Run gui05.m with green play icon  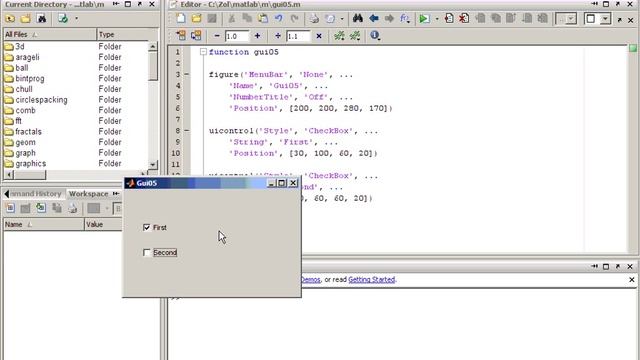[x=424, y=18]
